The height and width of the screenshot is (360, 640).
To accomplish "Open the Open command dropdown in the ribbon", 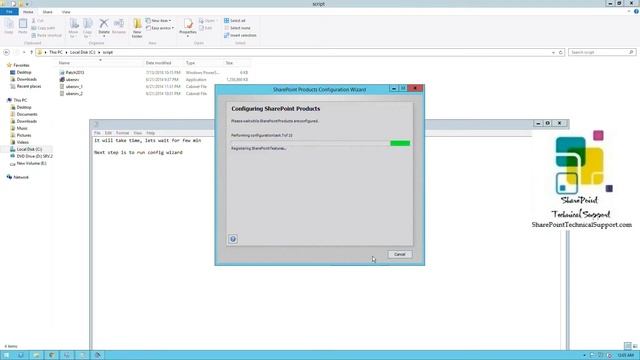I will (x=207, y=21).
